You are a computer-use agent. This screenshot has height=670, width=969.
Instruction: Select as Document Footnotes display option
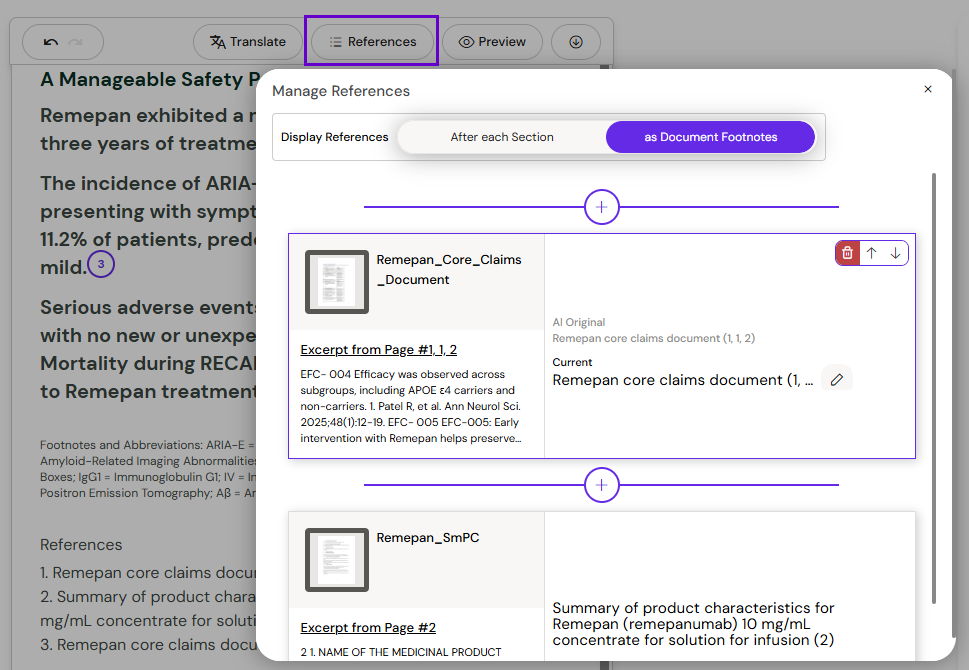tap(711, 137)
